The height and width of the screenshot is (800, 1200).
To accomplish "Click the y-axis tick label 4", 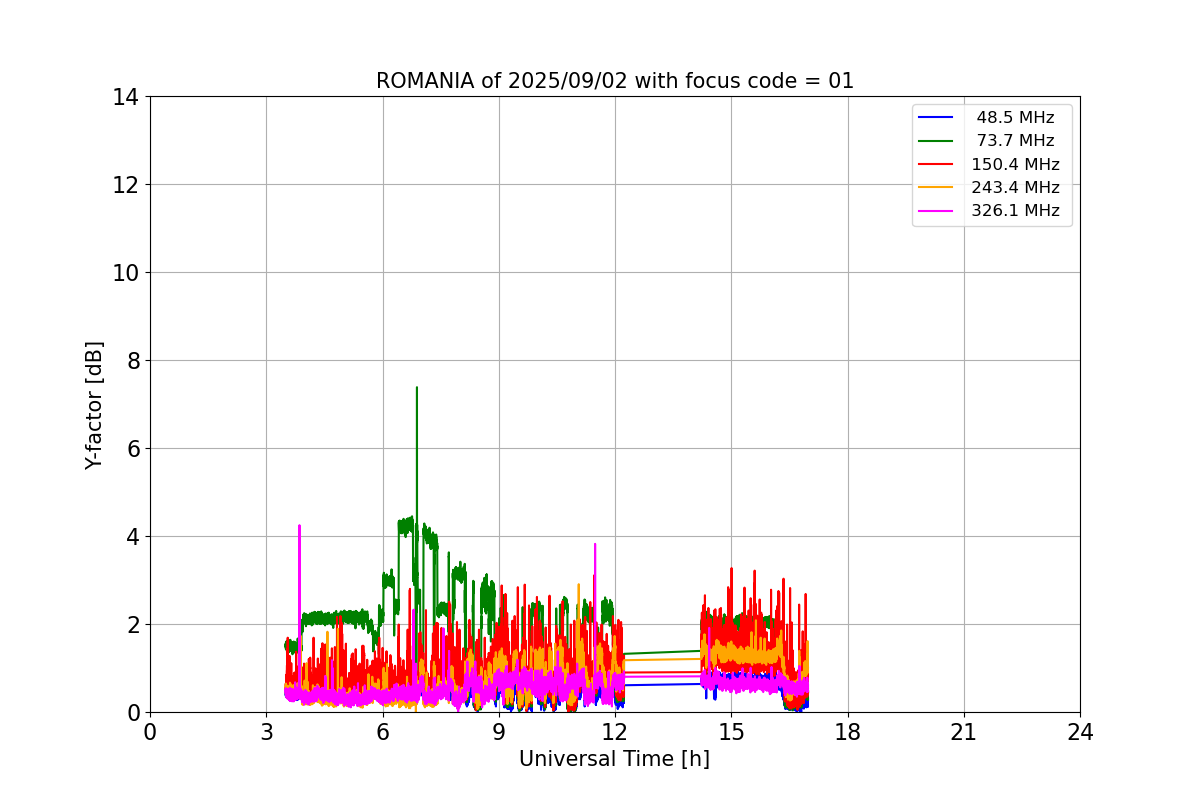I will click(131, 537).
